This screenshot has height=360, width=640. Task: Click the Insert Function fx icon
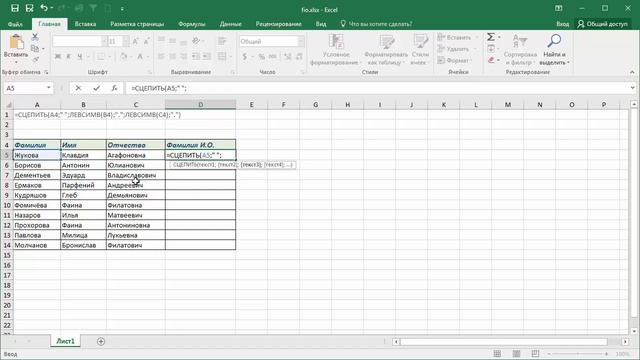point(114,88)
